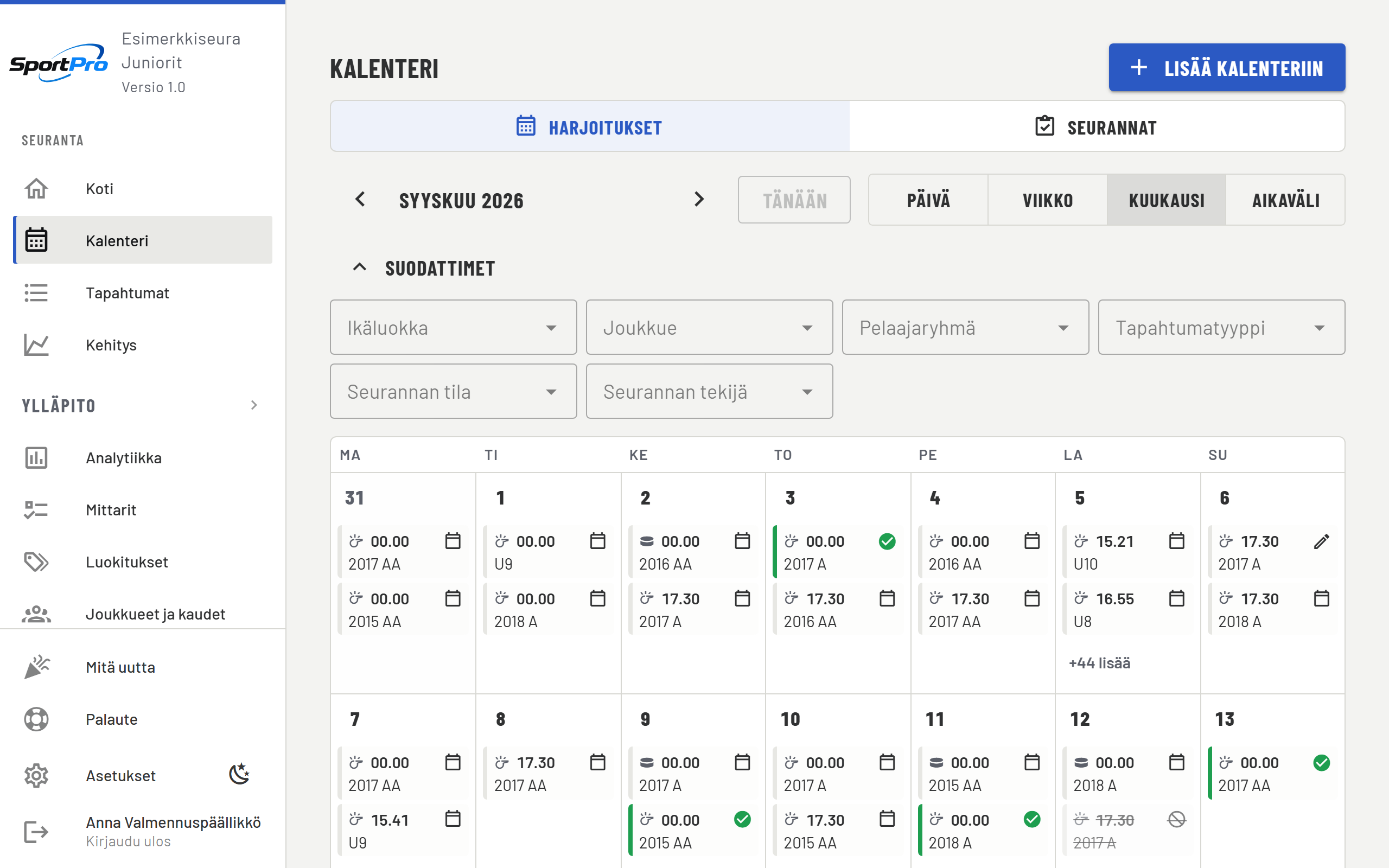Screen dimensions: 1389x868
Task: Open the Luokitukset tags icon
Action: tap(36, 562)
